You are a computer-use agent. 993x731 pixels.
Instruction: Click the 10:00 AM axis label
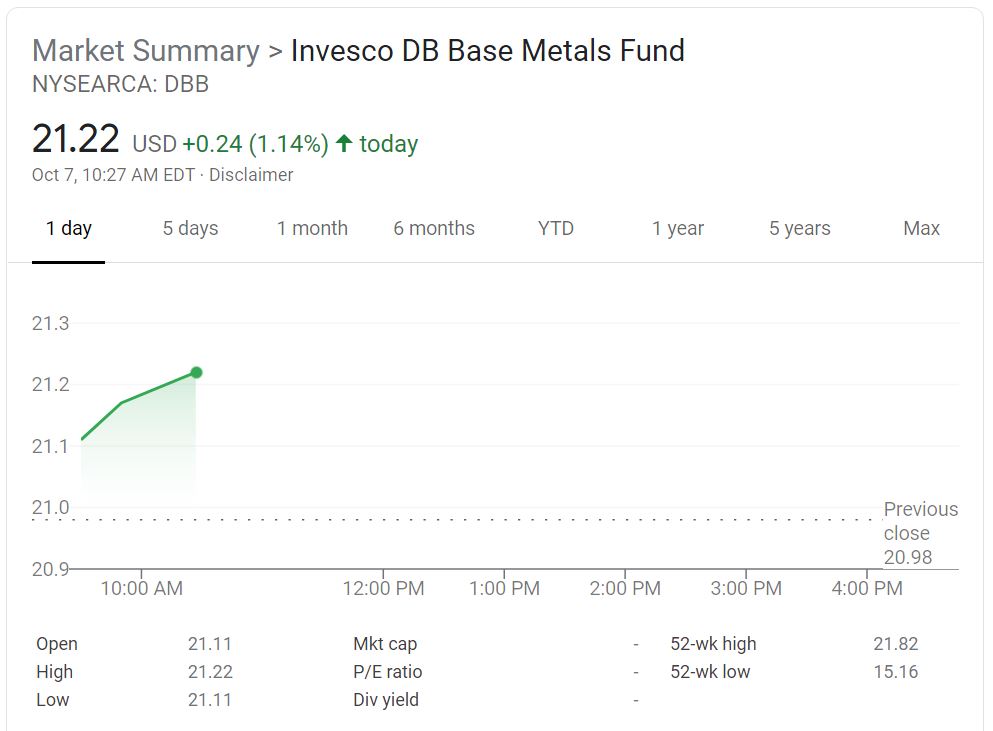tap(142, 588)
